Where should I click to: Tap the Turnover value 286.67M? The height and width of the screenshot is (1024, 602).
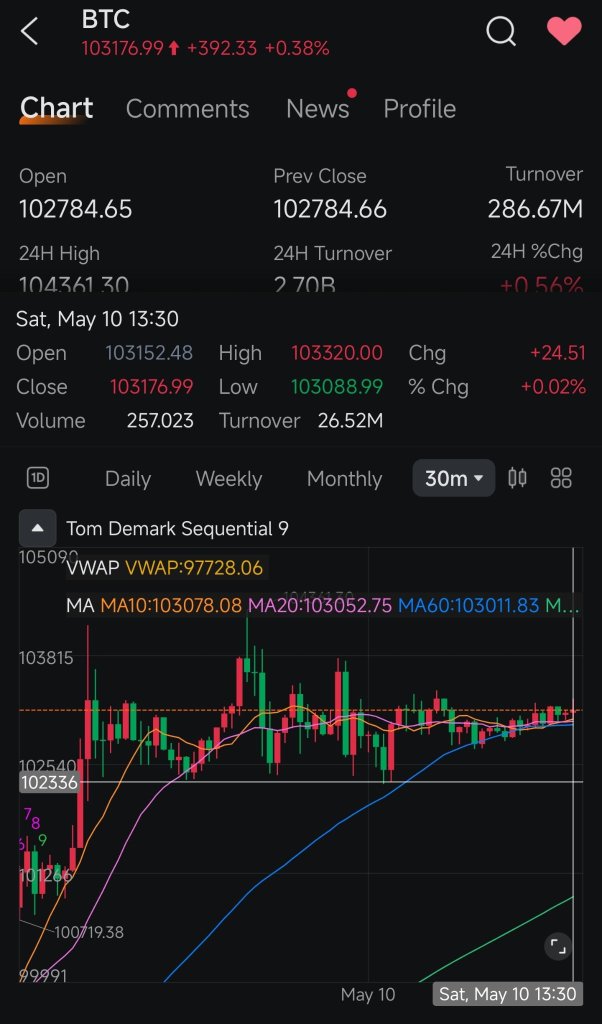[535, 209]
